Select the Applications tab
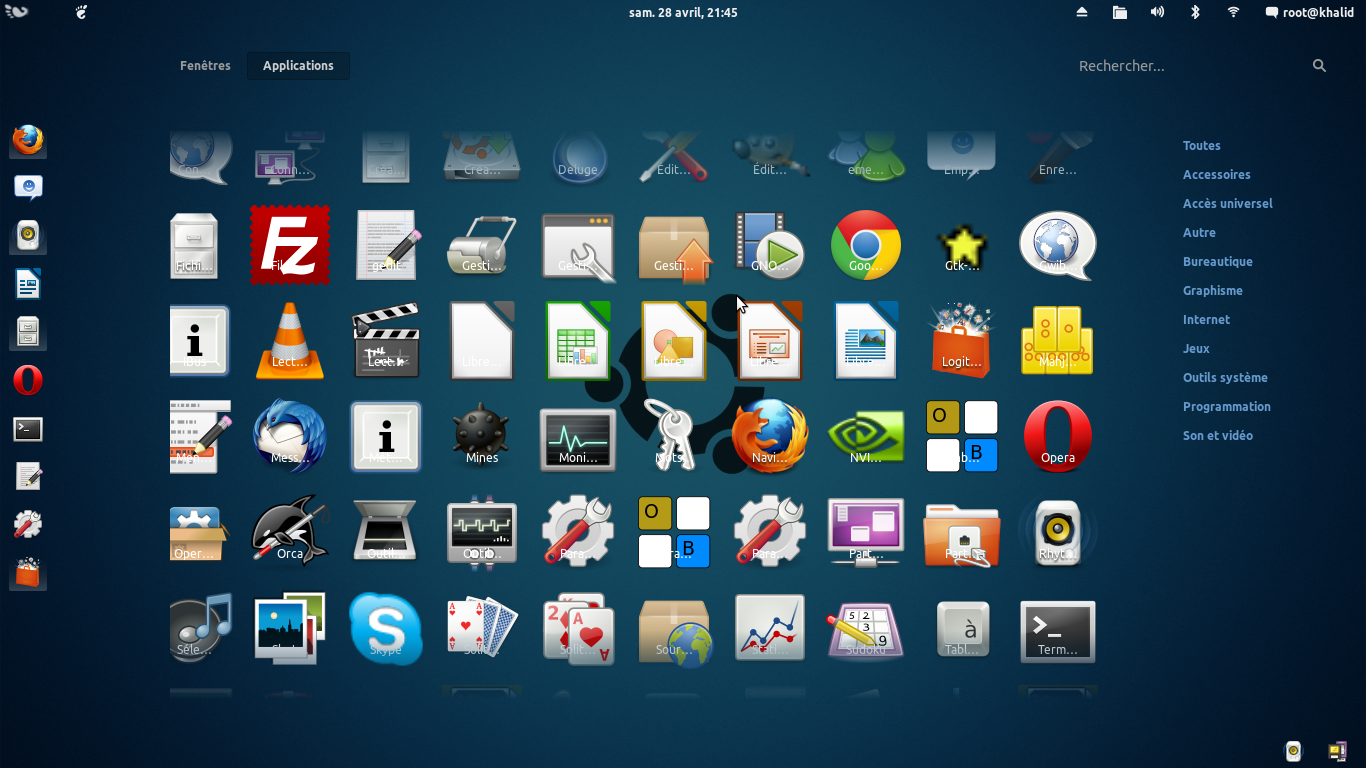Screen dimensions: 1366x768 point(298,65)
